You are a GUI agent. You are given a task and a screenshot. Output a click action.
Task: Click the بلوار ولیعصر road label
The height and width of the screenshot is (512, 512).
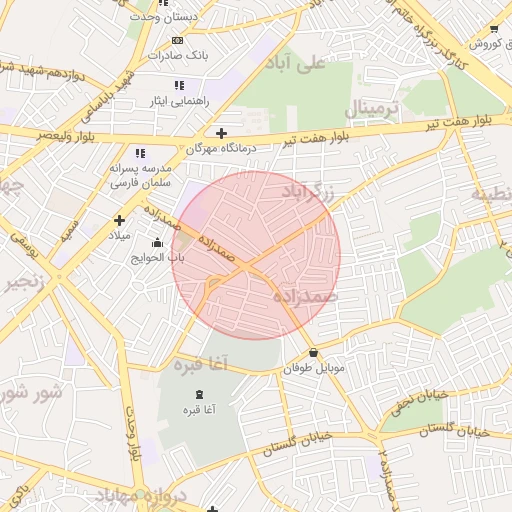pos(66,136)
